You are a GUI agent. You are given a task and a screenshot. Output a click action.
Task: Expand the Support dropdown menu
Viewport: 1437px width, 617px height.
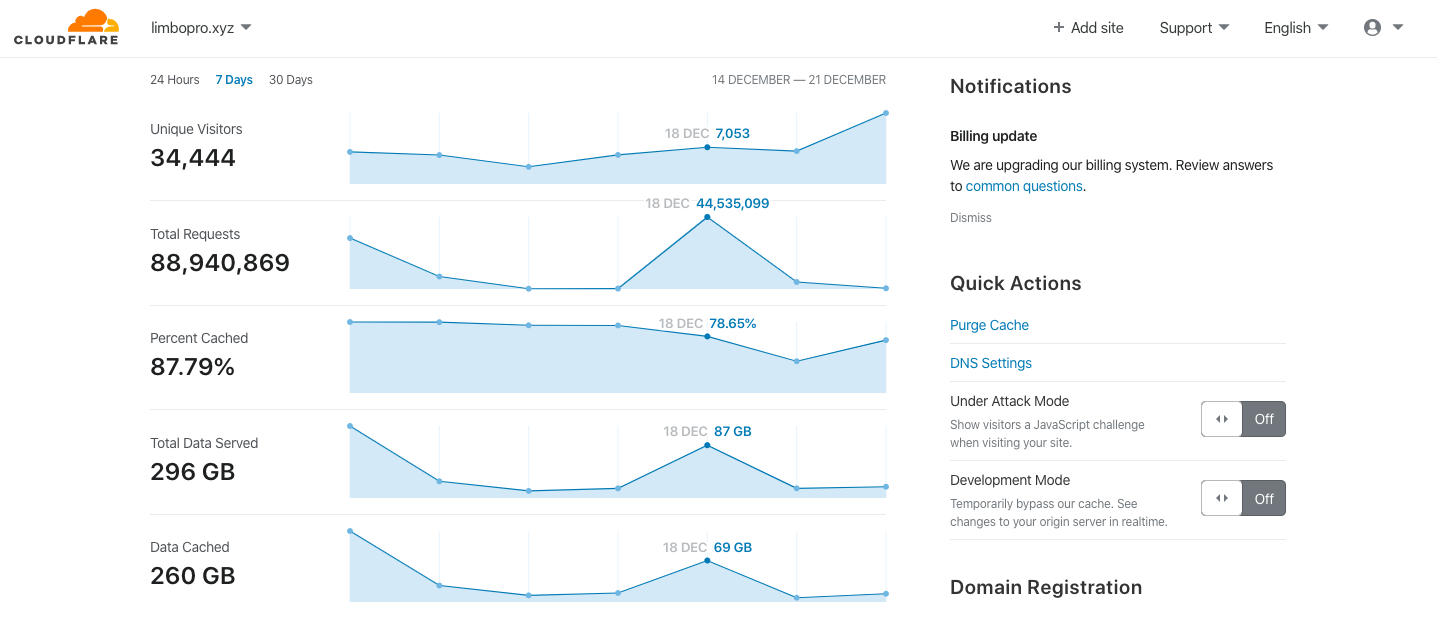[x=1194, y=28]
